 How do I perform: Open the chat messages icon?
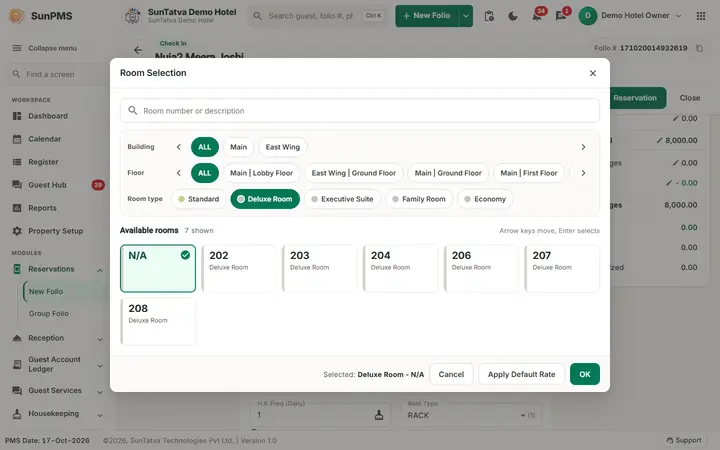561,16
